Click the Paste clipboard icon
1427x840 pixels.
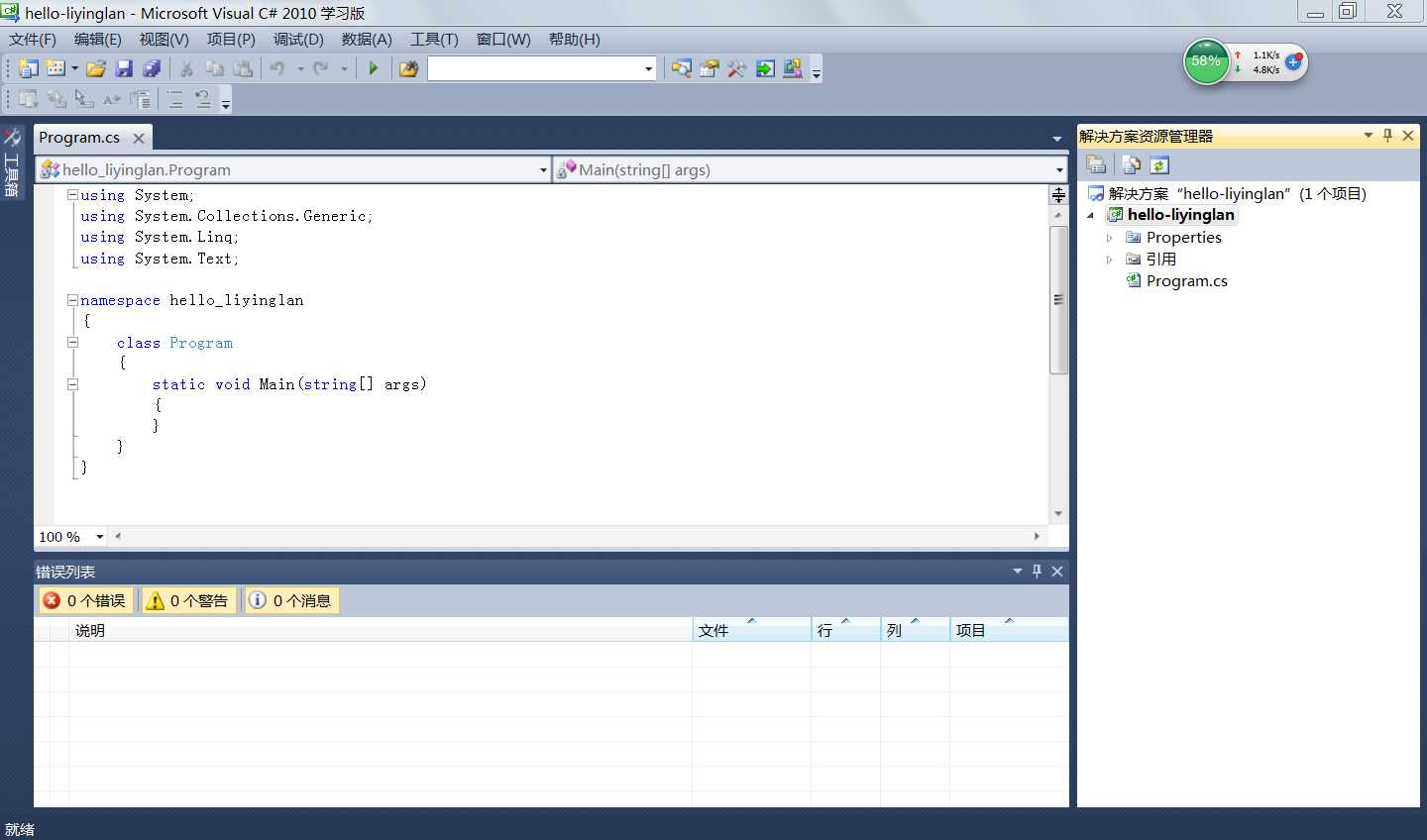[243, 68]
